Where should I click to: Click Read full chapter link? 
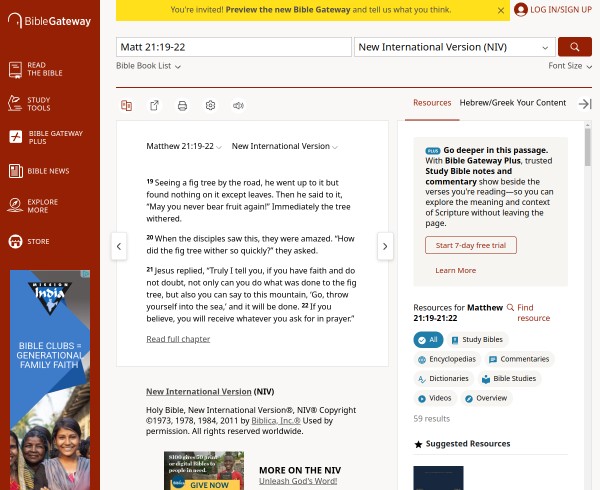click(178, 339)
